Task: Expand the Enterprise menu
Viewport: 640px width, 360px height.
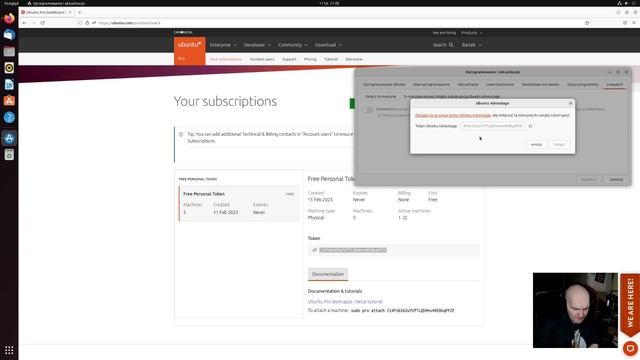Action: coord(223,45)
